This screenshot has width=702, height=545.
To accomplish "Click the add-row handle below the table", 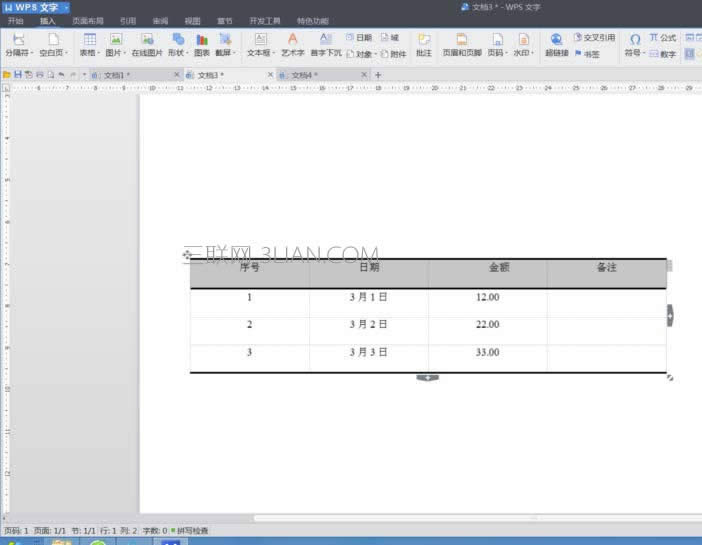I will coord(428,378).
